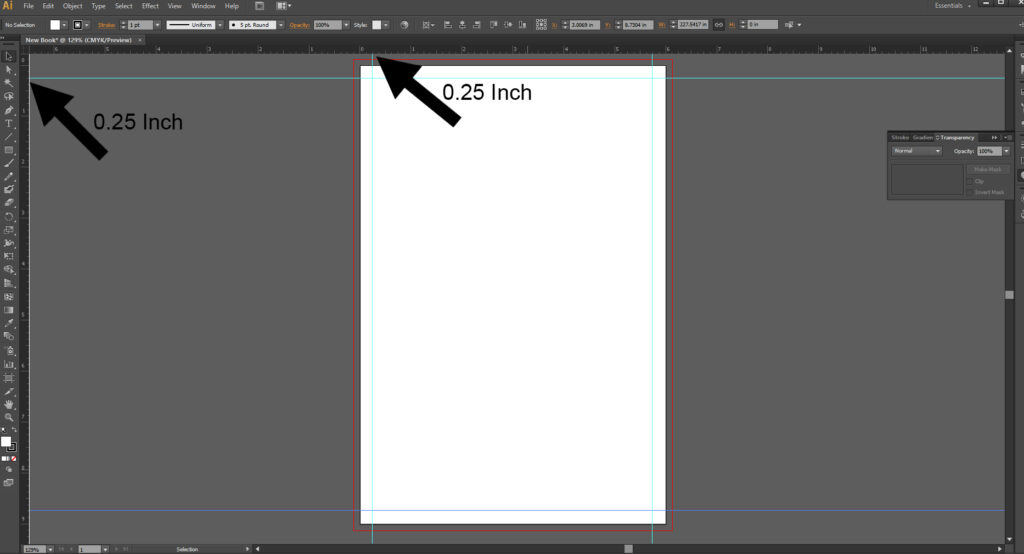The height and width of the screenshot is (554, 1024).
Task: Open the File menu
Action: click(x=28, y=6)
